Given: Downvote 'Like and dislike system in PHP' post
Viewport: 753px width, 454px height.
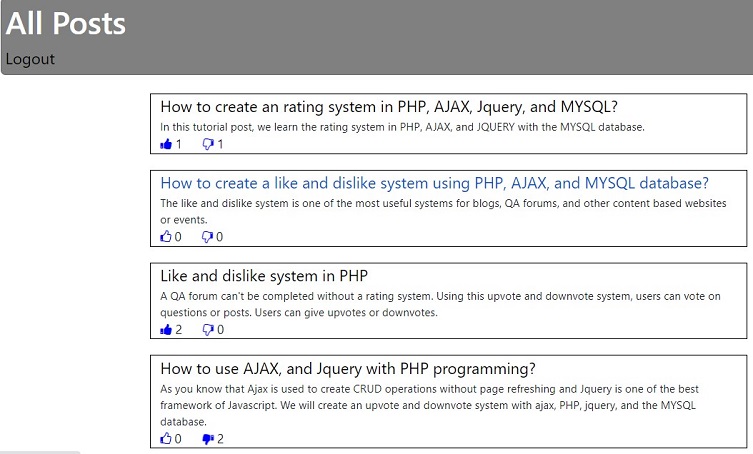Looking at the screenshot, I should (208, 330).
